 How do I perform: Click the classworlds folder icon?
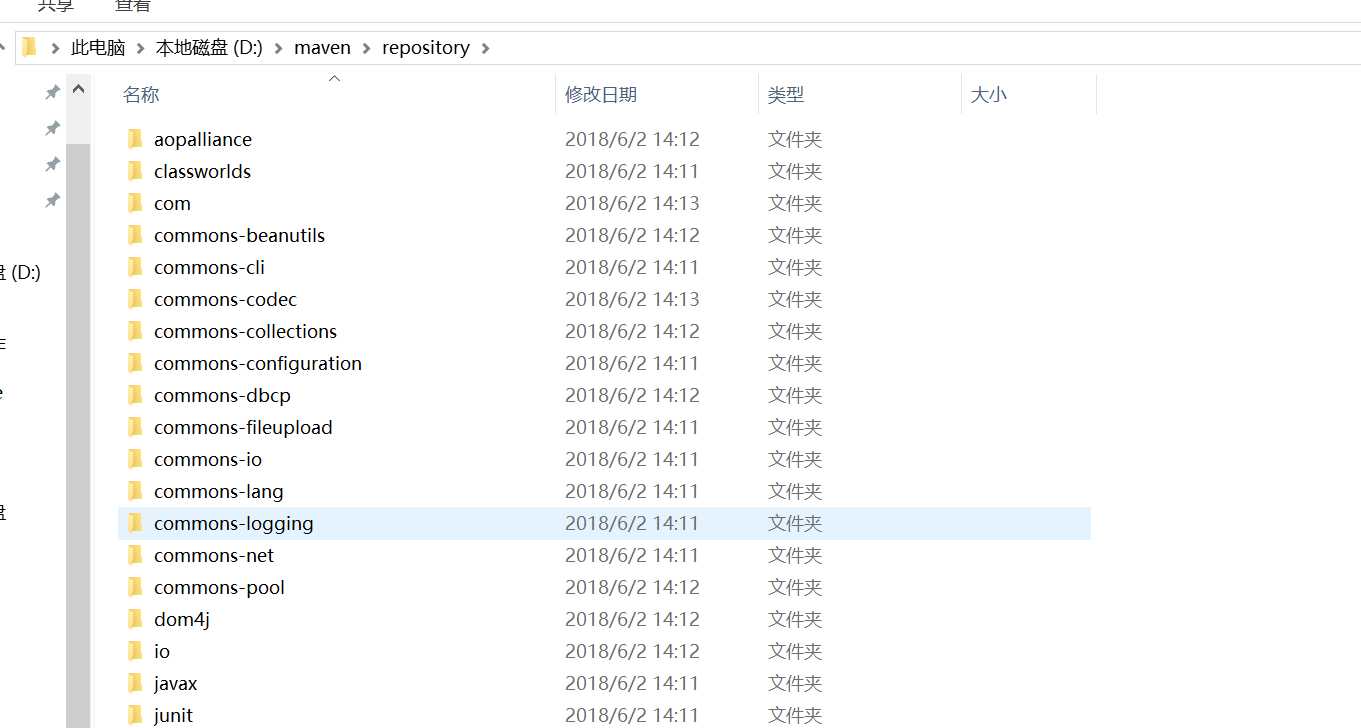pyautogui.click(x=136, y=171)
